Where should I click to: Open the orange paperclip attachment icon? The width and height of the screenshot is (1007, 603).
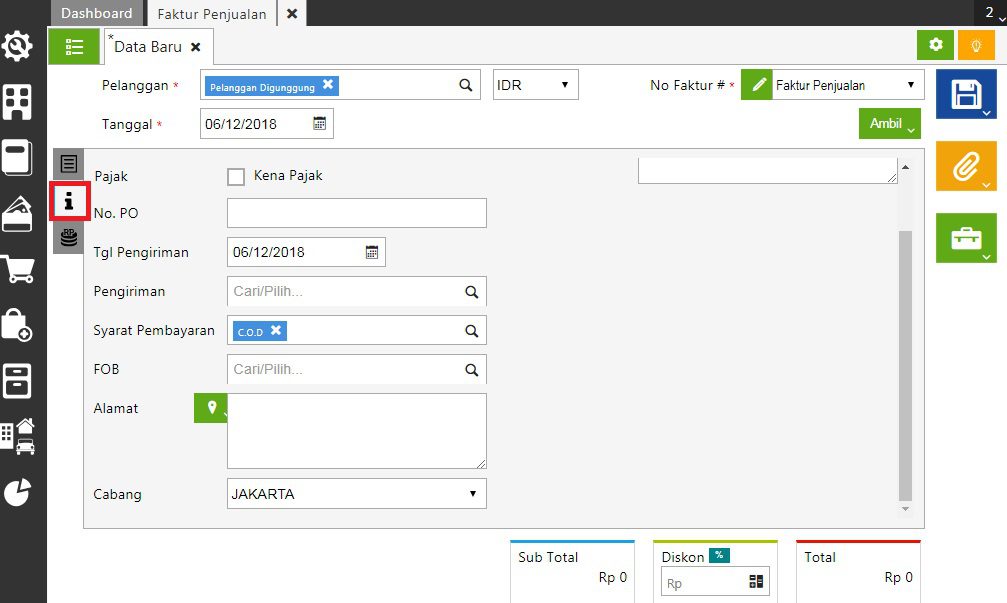tap(965, 166)
